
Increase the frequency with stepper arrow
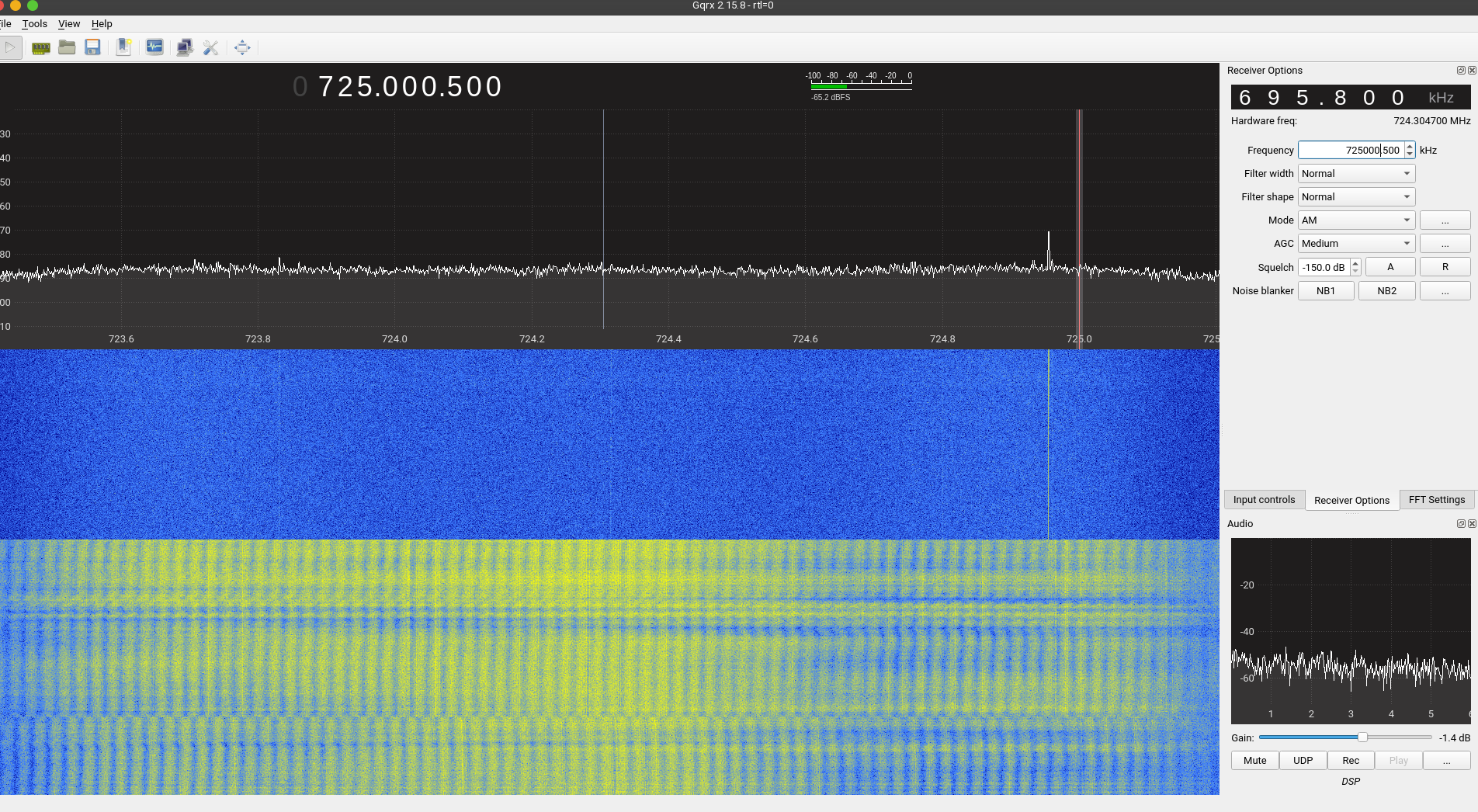pos(1410,147)
